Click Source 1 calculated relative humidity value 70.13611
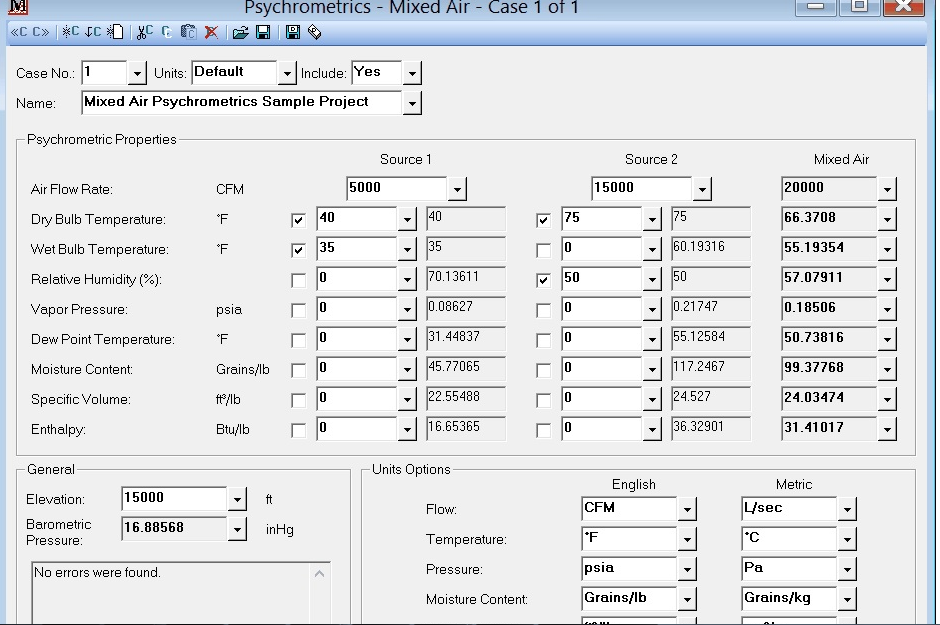Image resolution: width=940 pixels, height=625 pixels. pyautogui.click(x=466, y=278)
